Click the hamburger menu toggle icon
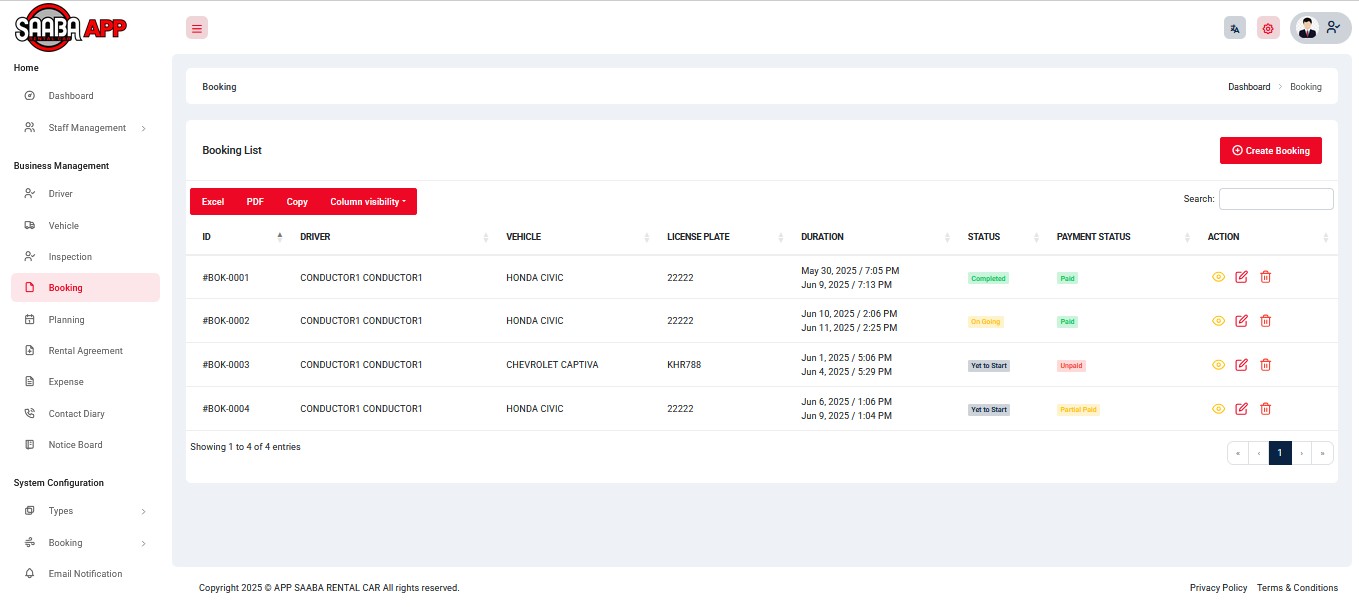1359x607 pixels. [x=197, y=28]
